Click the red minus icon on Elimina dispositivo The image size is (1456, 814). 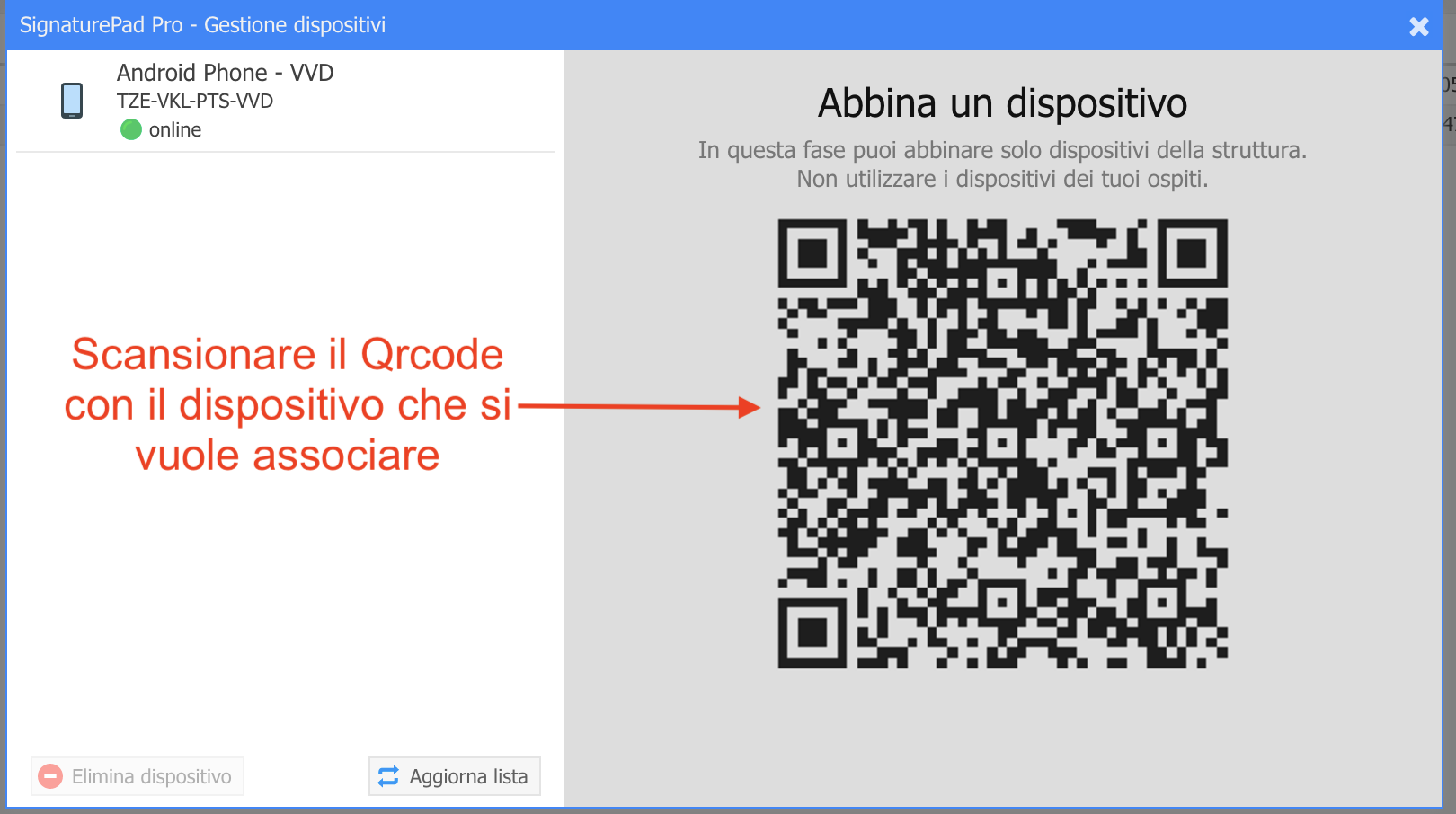point(51,776)
